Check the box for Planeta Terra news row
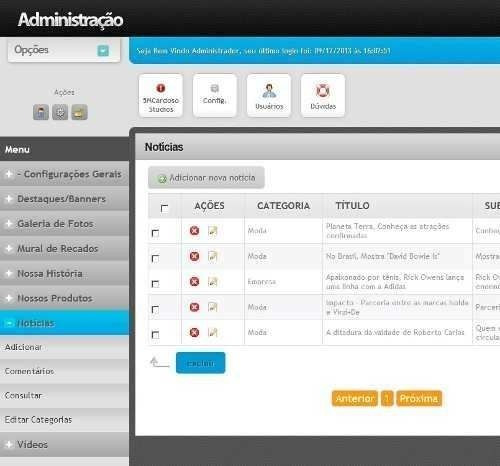This screenshot has height=466, width=500. 155,233
